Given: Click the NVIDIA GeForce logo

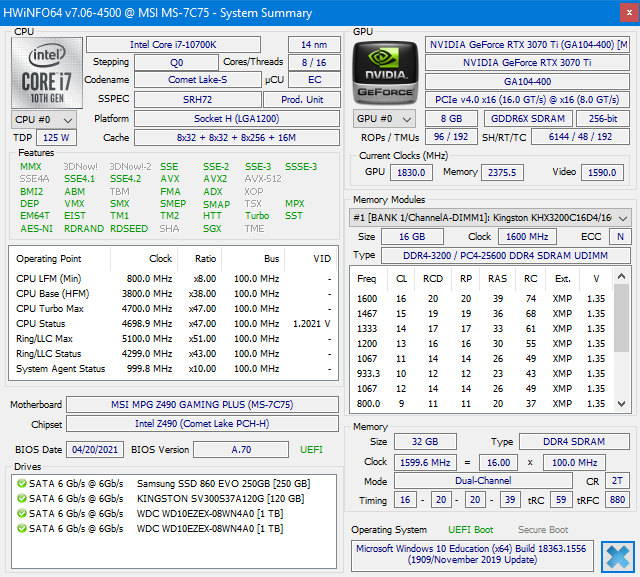Looking at the screenshot, I should [384, 70].
